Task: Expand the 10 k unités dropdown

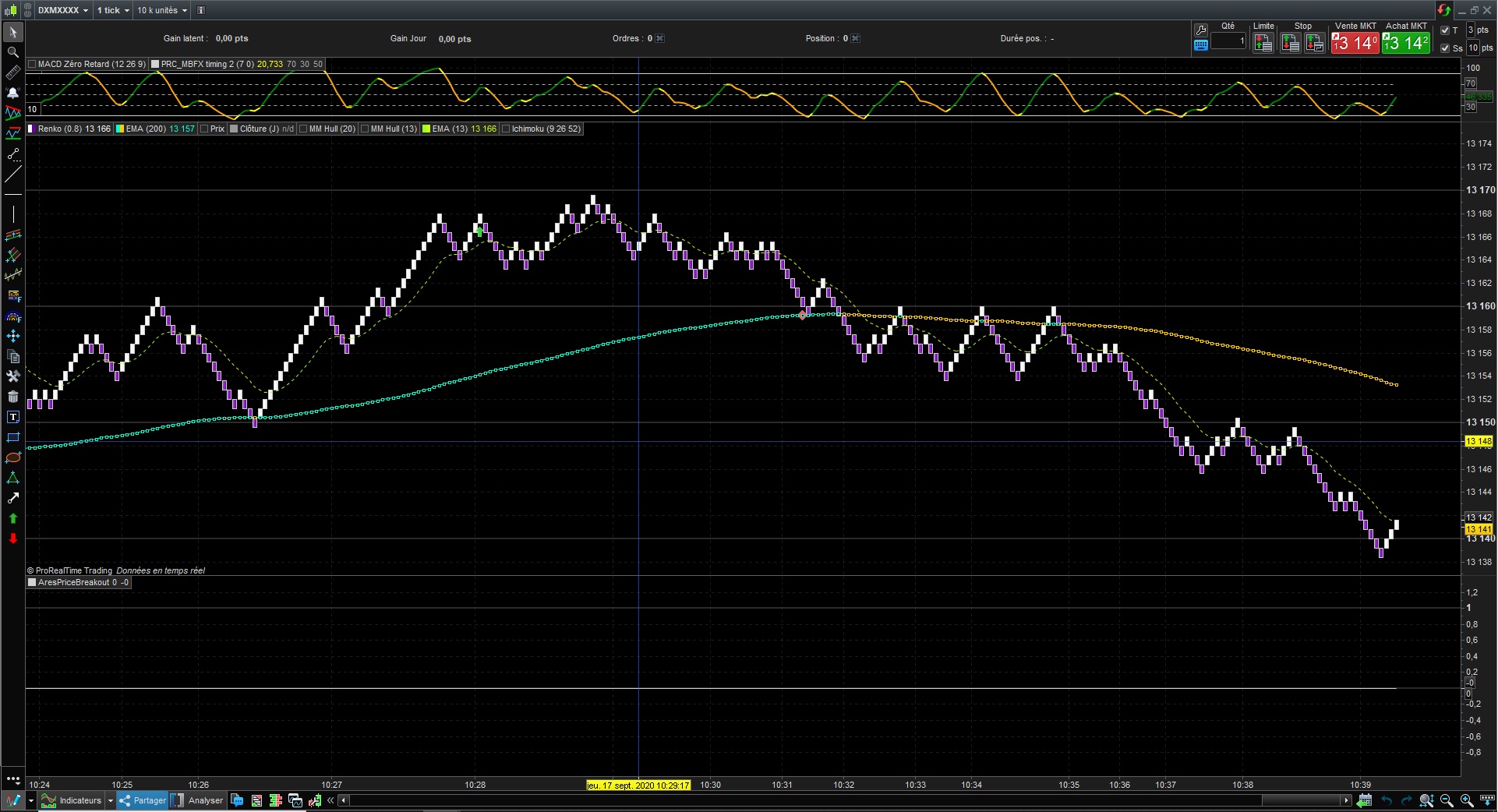Action: coord(162,10)
